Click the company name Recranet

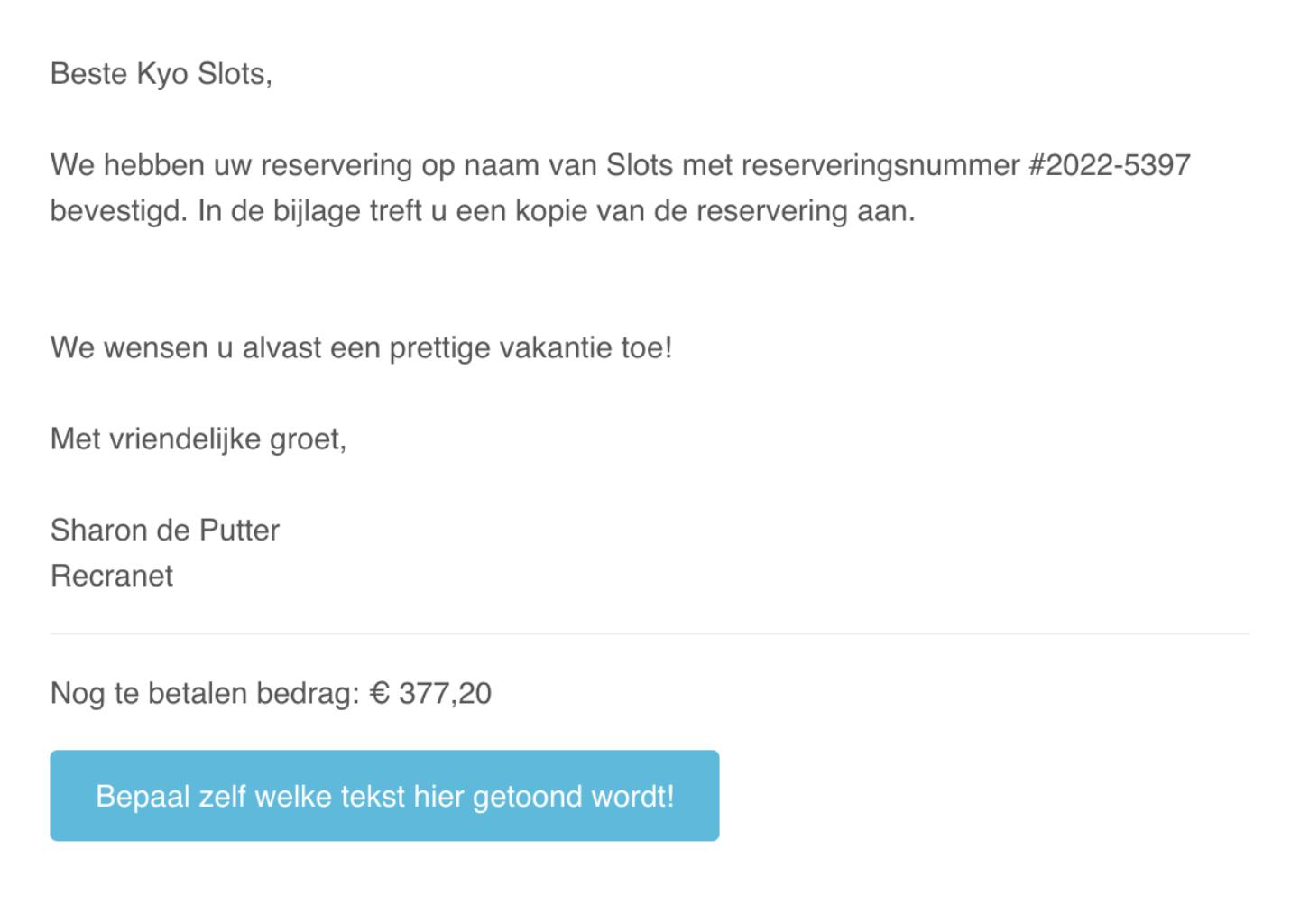(x=112, y=576)
